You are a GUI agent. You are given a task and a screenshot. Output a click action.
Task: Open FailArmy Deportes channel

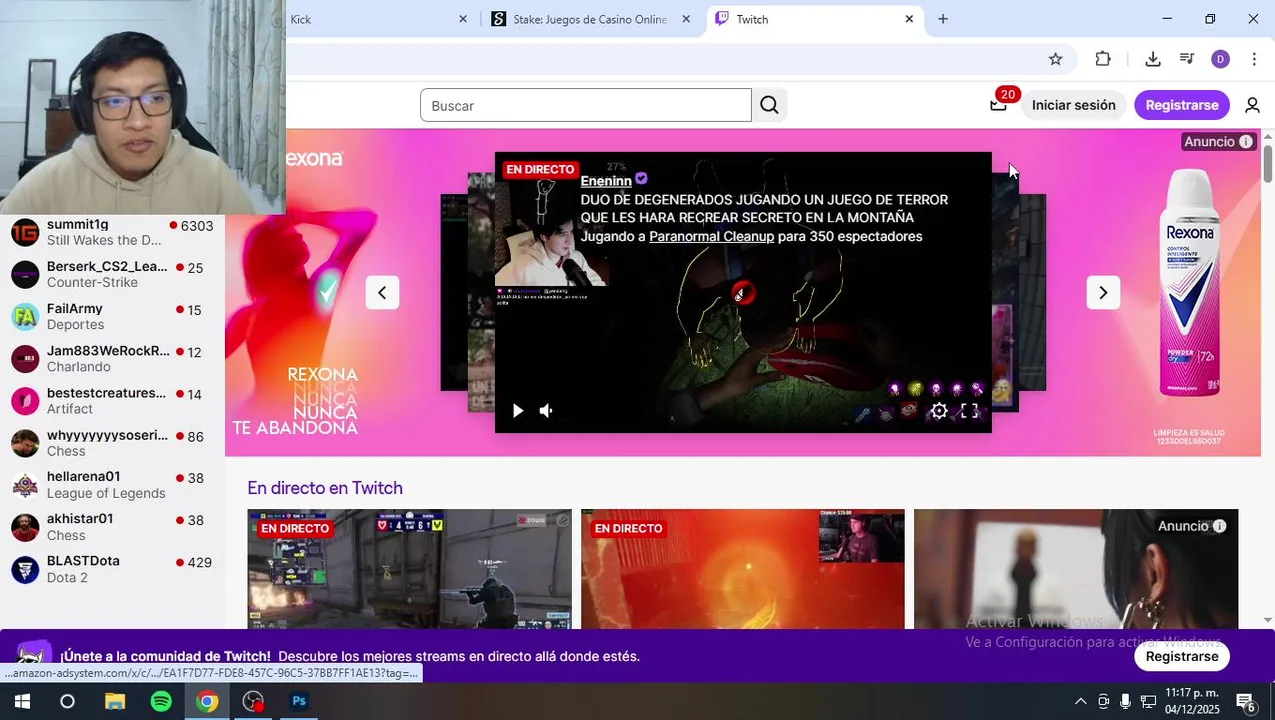coord(112,316)
